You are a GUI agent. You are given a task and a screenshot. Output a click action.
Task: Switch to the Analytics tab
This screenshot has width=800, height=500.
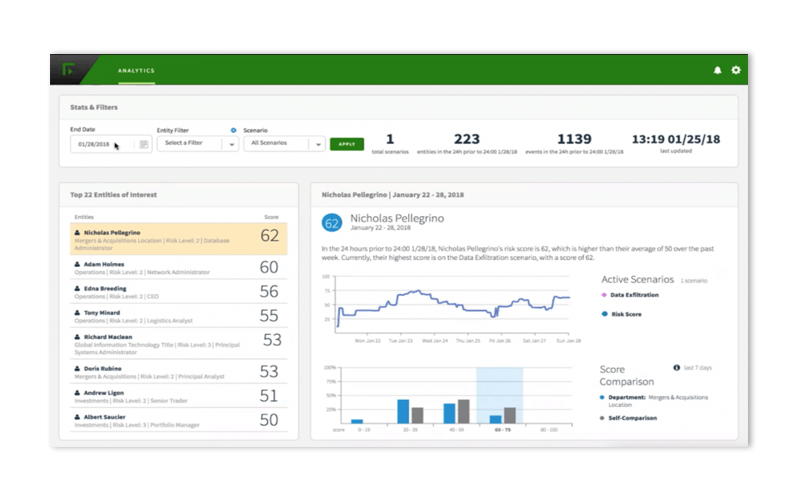pos(136,70)
